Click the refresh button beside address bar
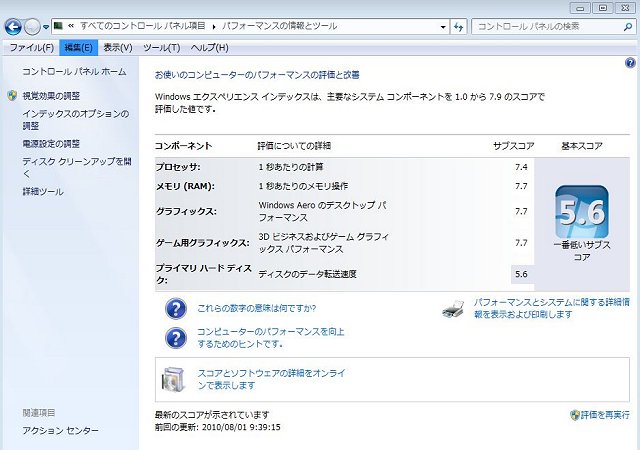640x450 pixels. (459, 27)
